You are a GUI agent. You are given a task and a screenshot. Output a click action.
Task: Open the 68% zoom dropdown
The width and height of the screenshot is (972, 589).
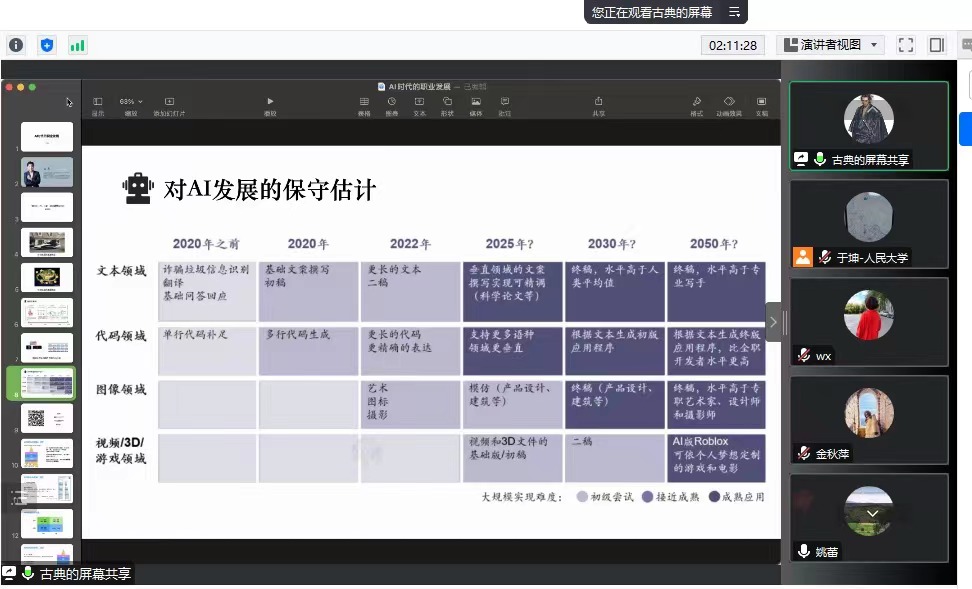pos(131,101)
